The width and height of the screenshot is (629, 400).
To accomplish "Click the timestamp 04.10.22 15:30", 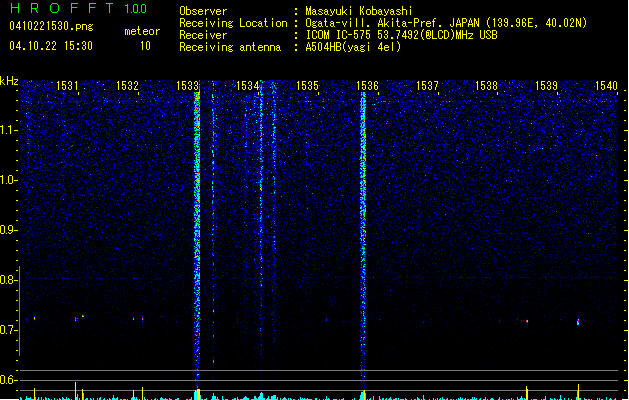I will 51,46.
